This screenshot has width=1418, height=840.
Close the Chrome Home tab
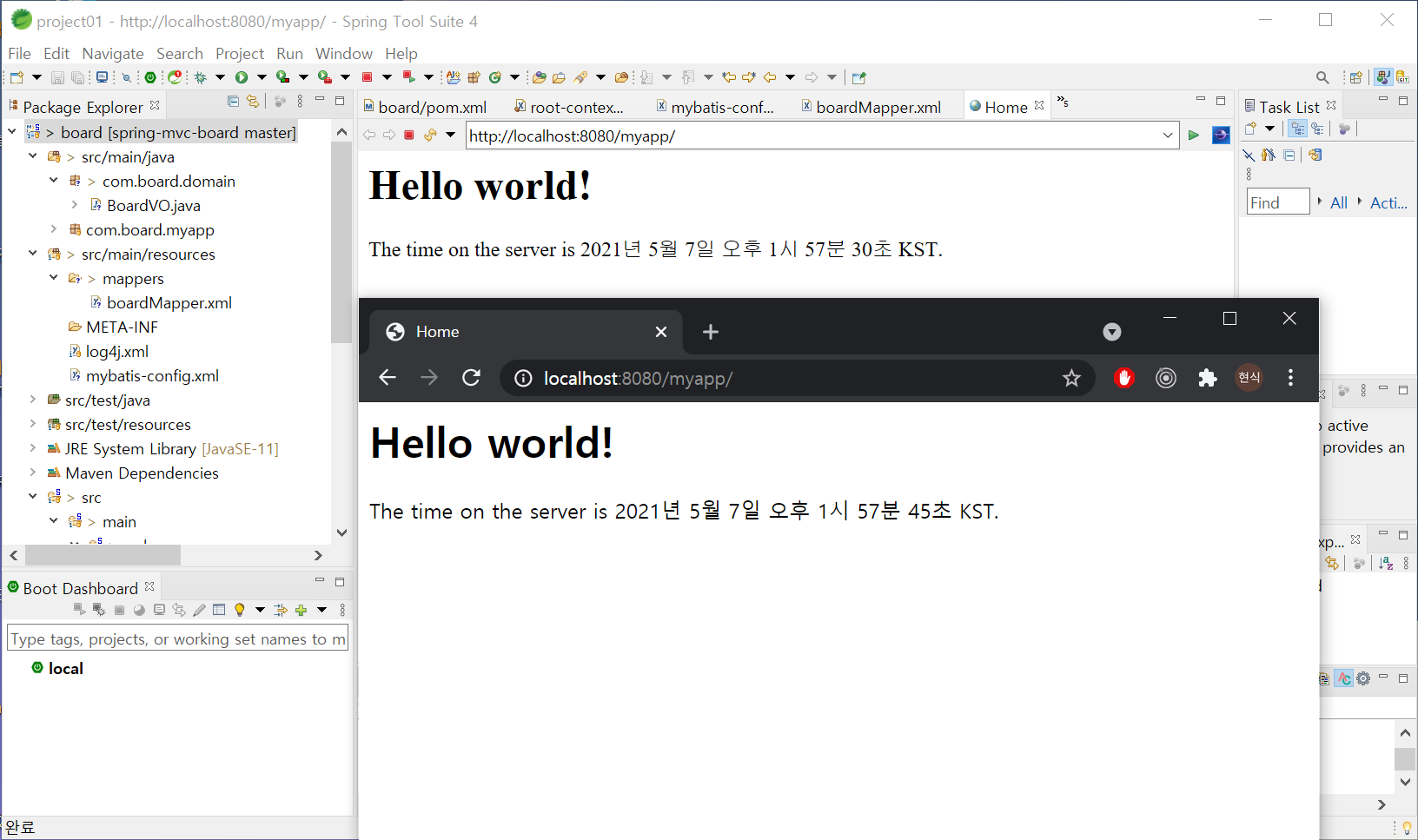pyautogui.click(x=661, y=332)
